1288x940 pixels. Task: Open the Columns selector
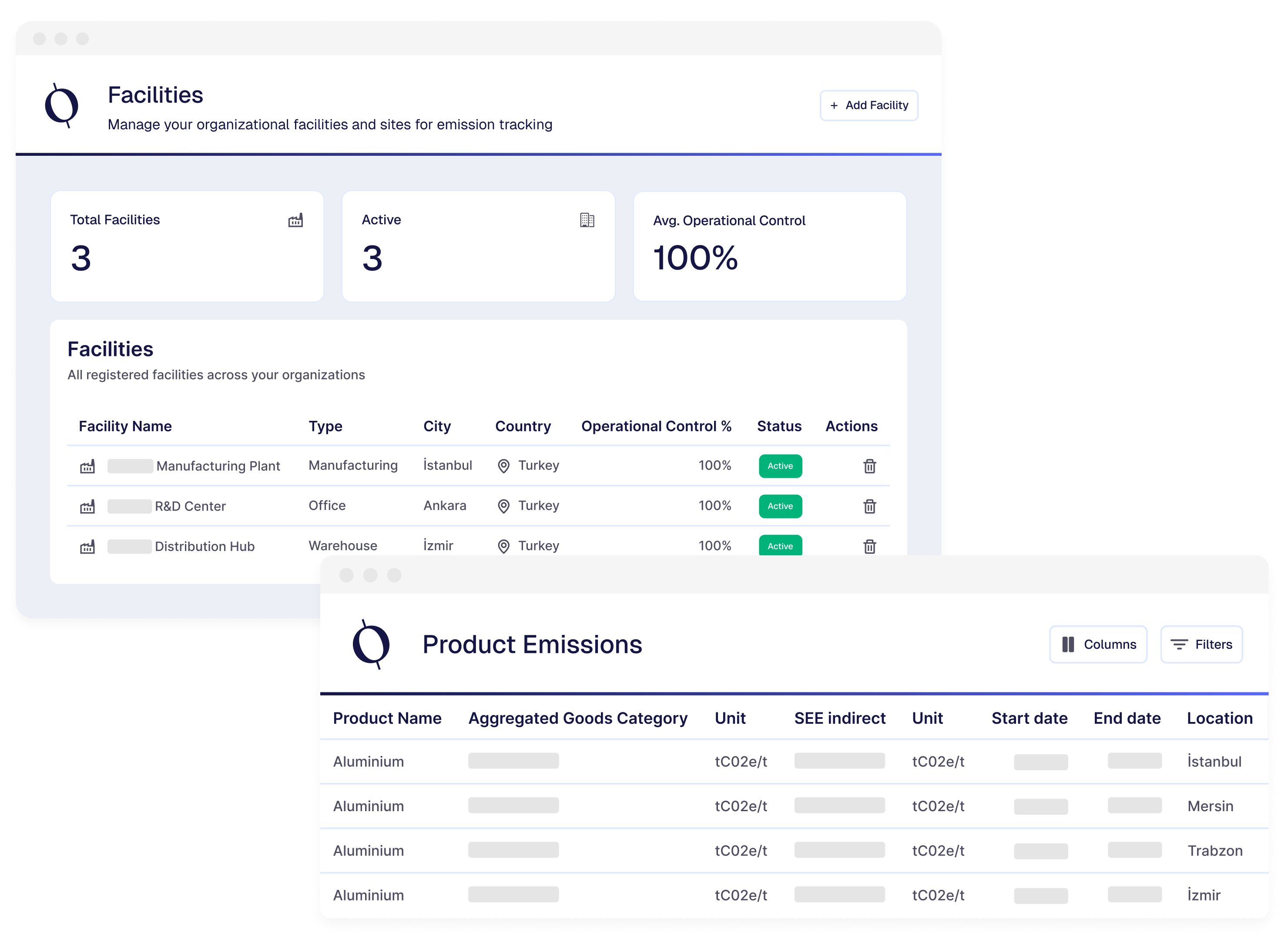(x=1098, y=644)
